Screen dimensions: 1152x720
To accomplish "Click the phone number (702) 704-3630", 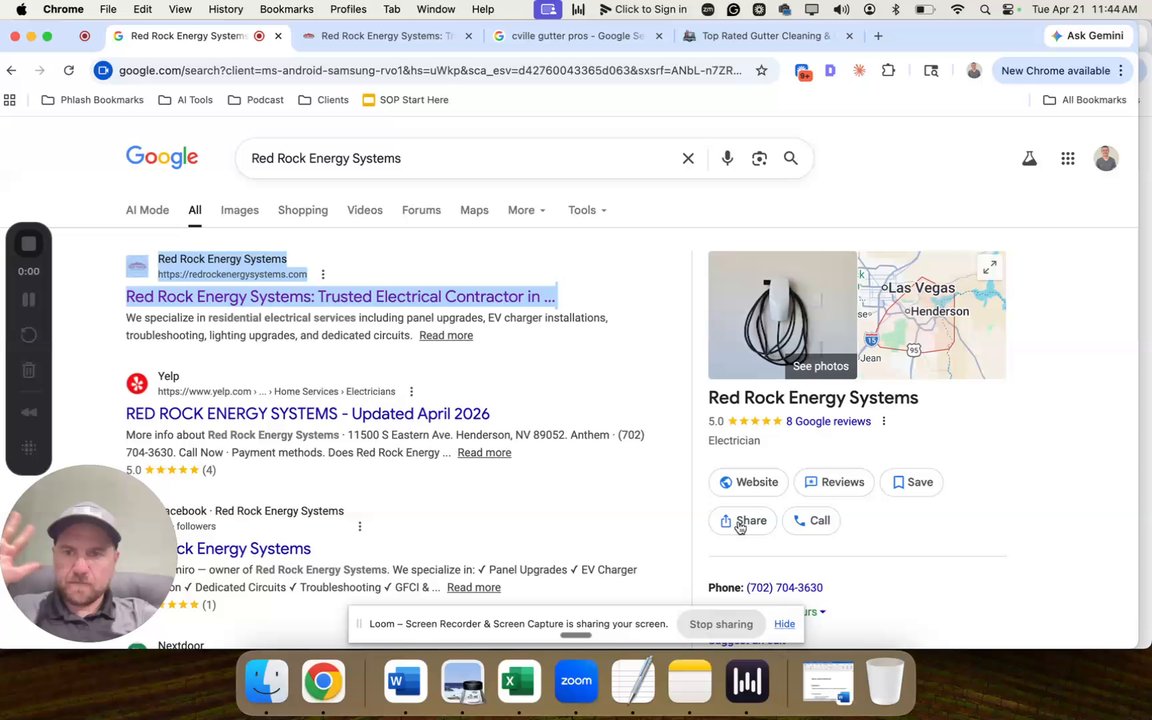I will [x=784, y=588].
